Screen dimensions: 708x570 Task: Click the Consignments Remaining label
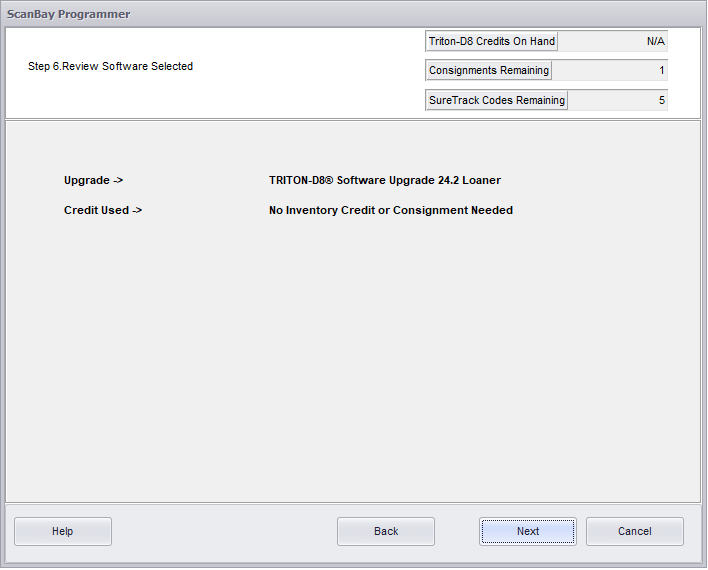(488, 71)
